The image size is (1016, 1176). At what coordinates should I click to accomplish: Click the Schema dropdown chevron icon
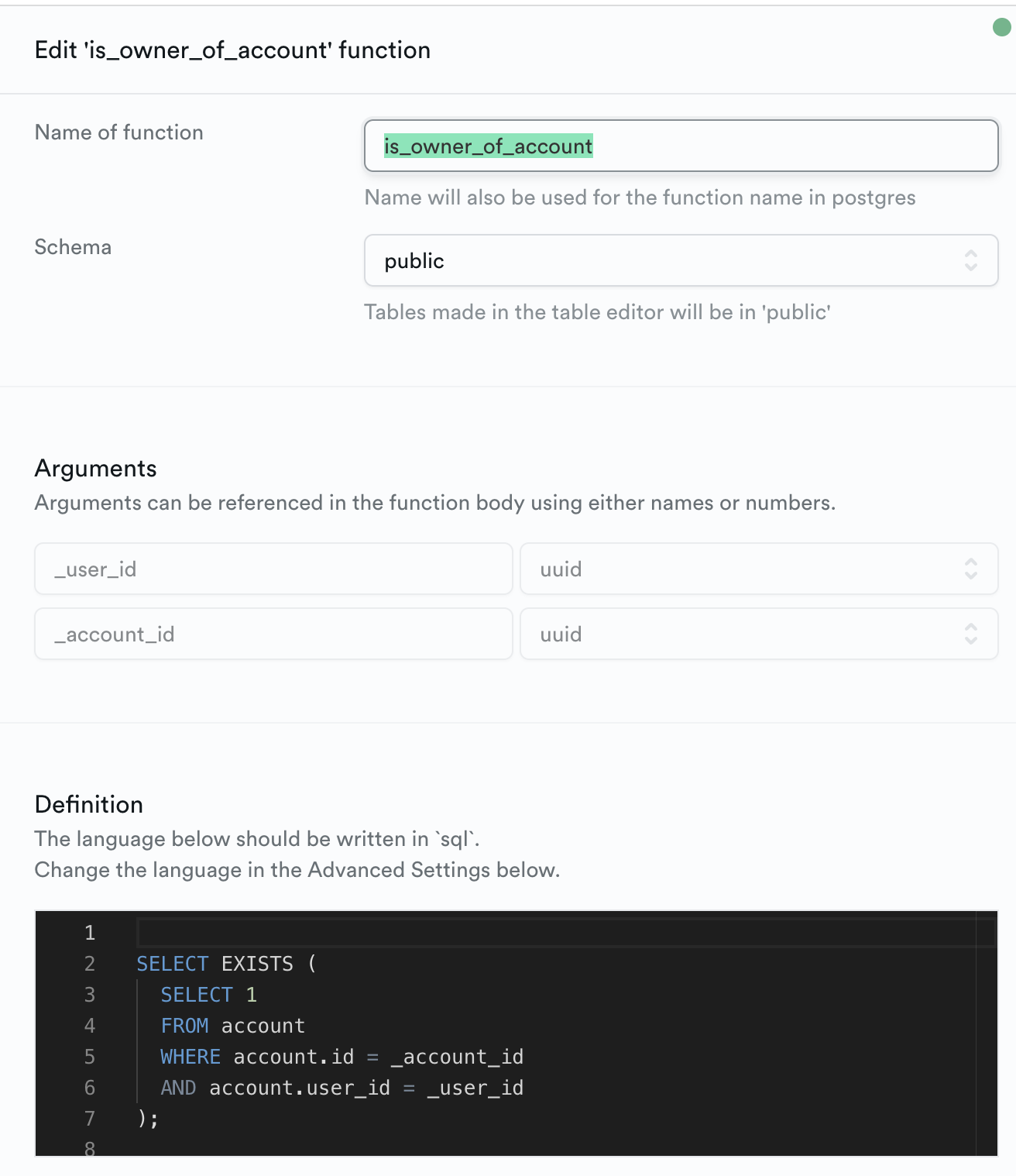(x=973, y=261)
